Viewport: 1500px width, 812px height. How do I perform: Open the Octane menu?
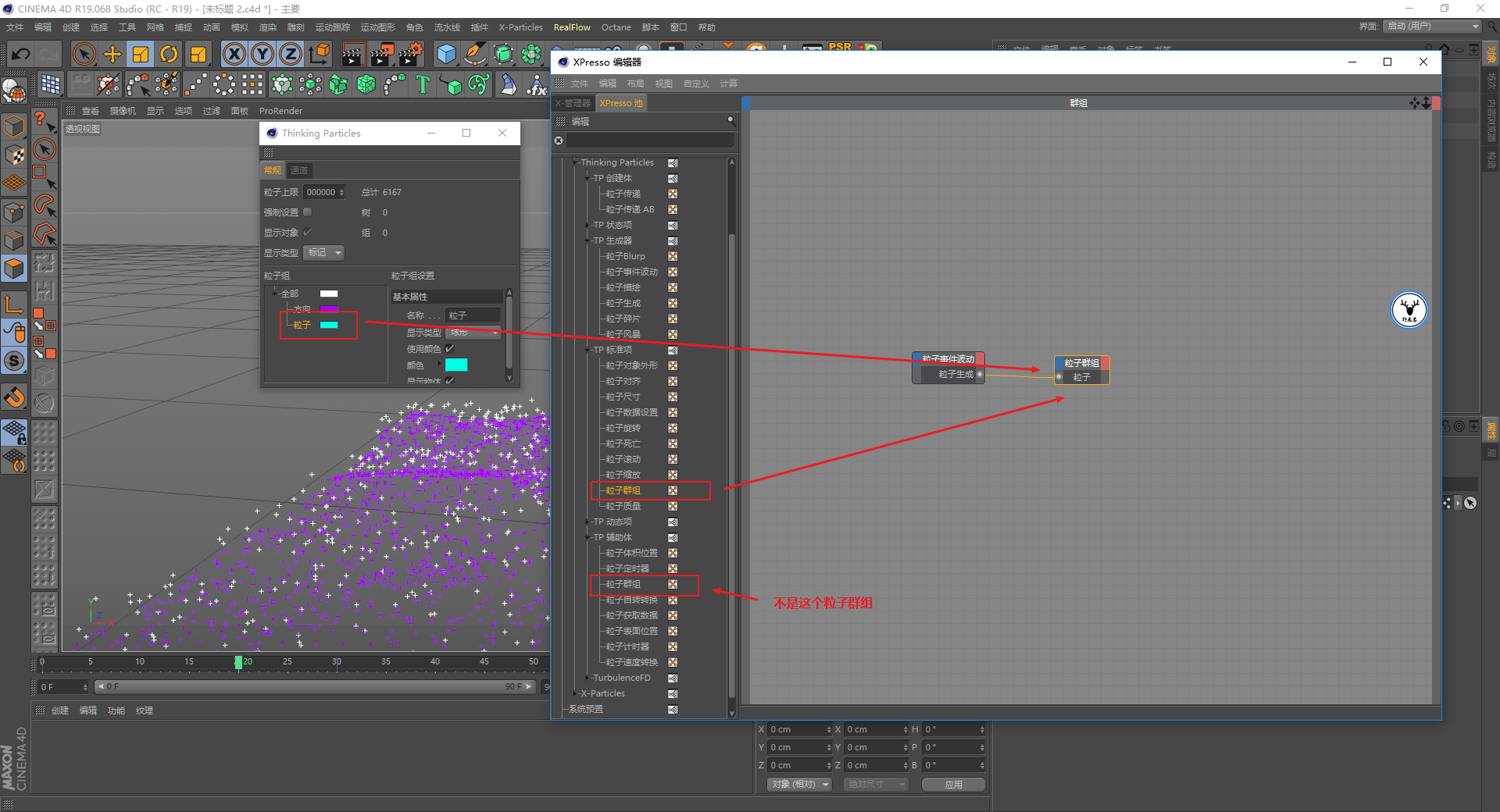click(x=616, y=27)
